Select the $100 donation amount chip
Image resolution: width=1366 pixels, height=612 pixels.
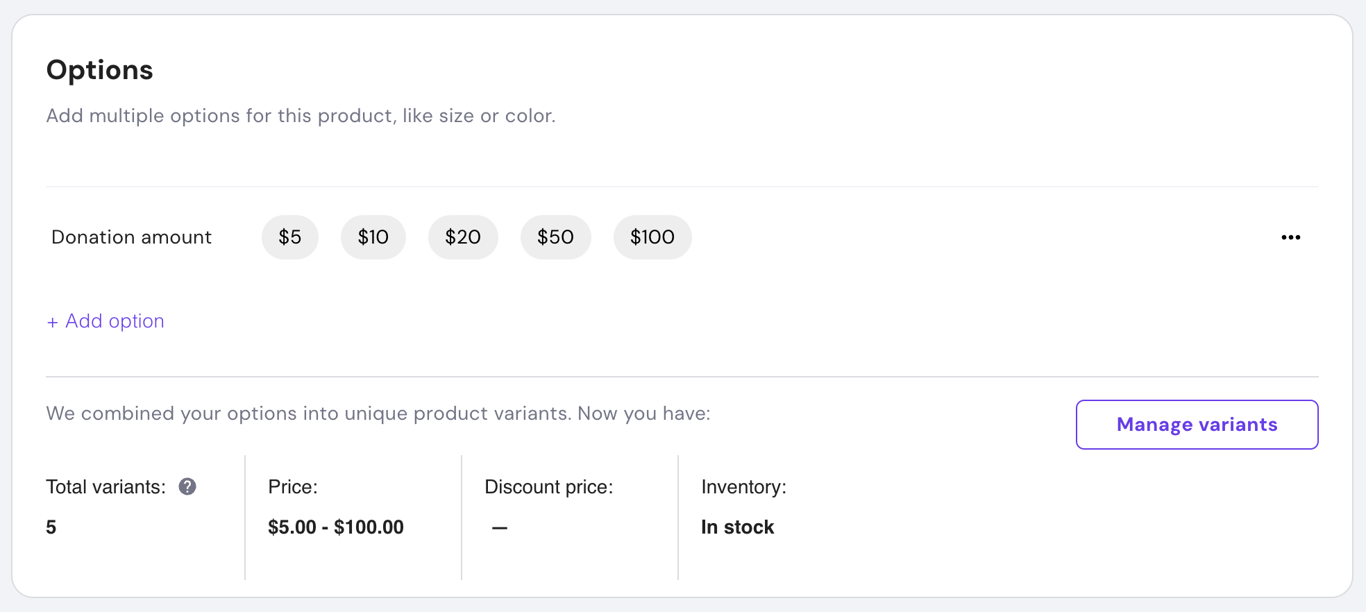(x=652, y=237)
